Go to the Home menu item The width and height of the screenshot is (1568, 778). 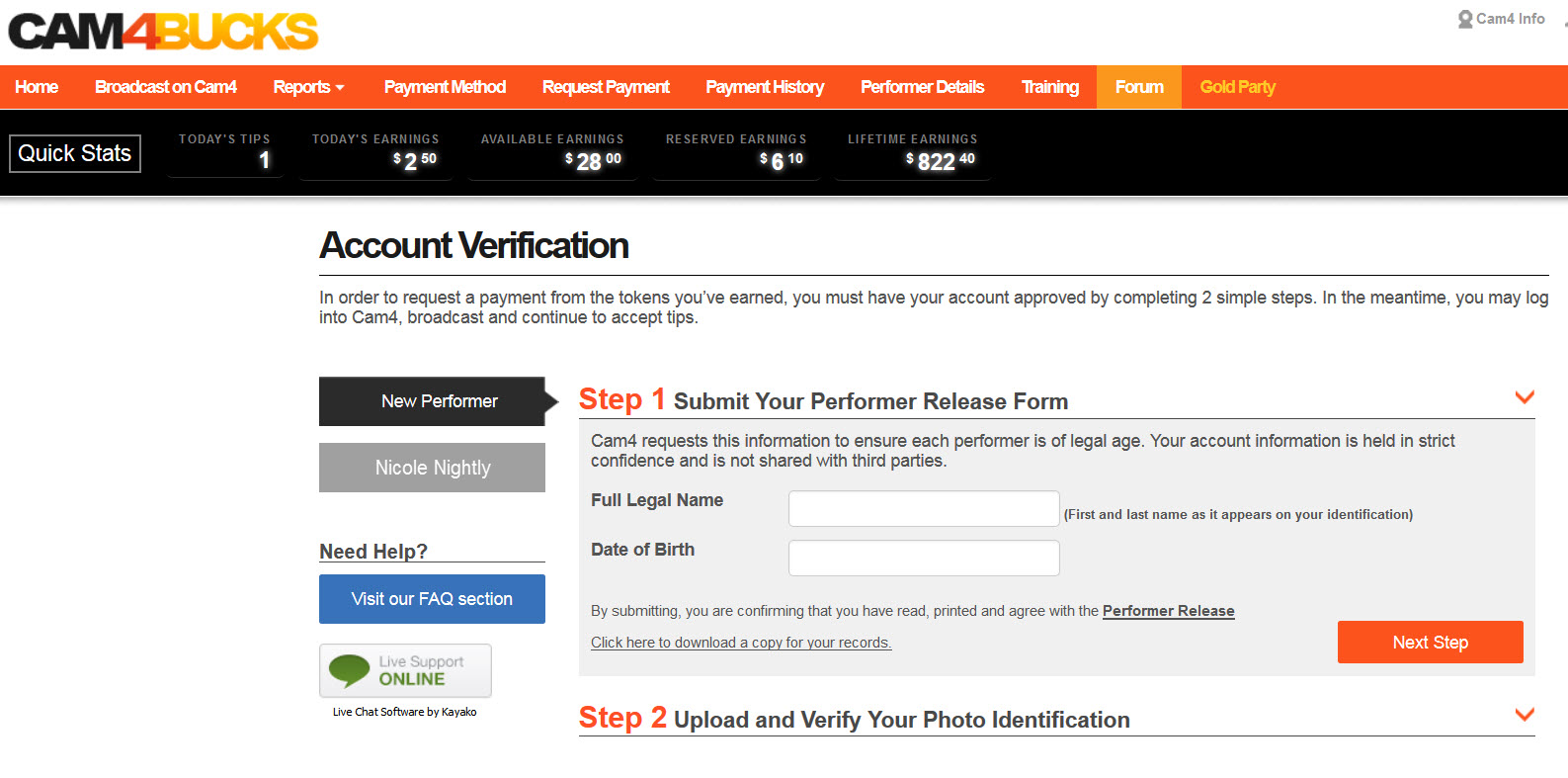(37, 87)
